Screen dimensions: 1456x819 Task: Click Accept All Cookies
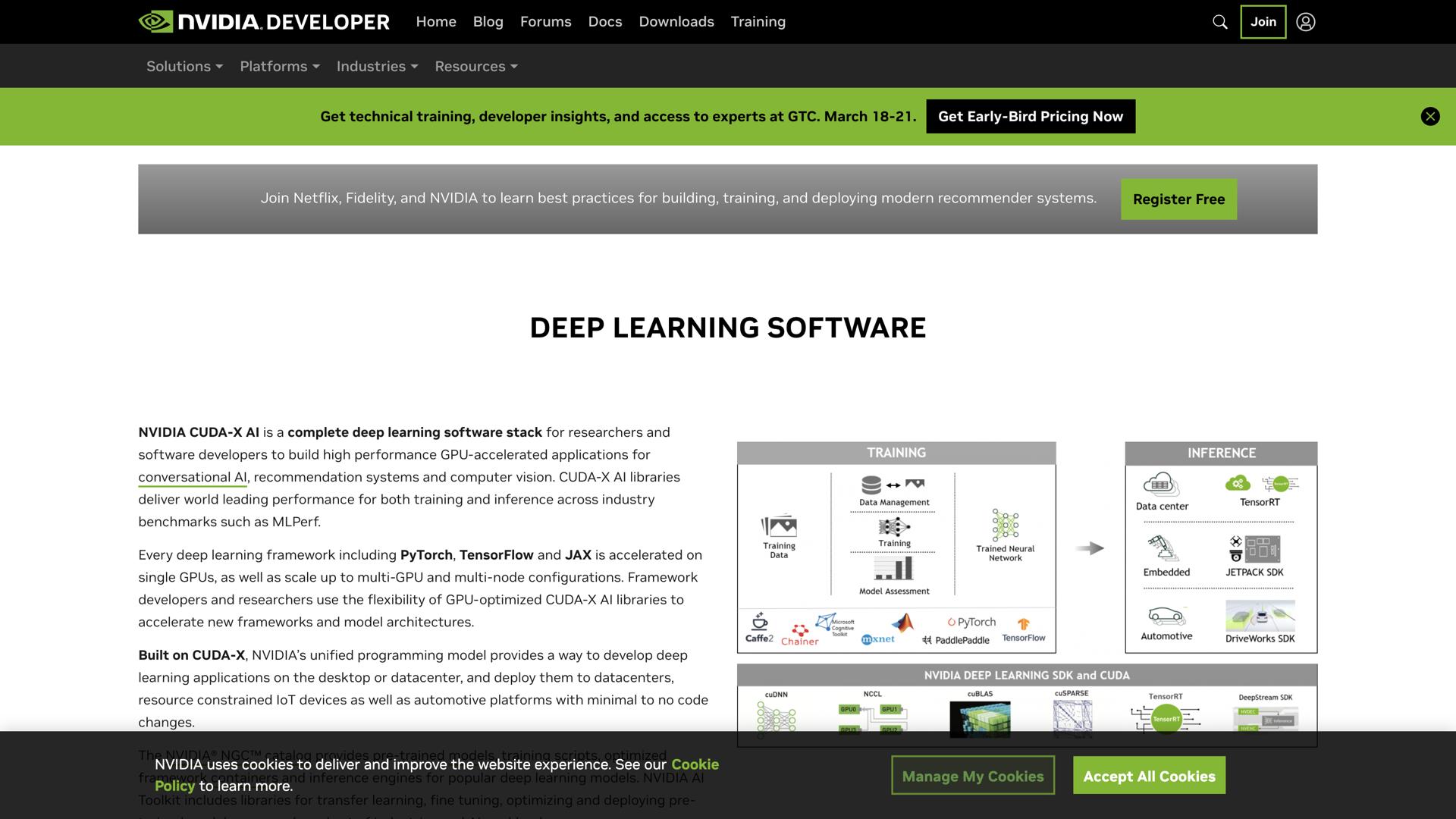click(1149, 775)
